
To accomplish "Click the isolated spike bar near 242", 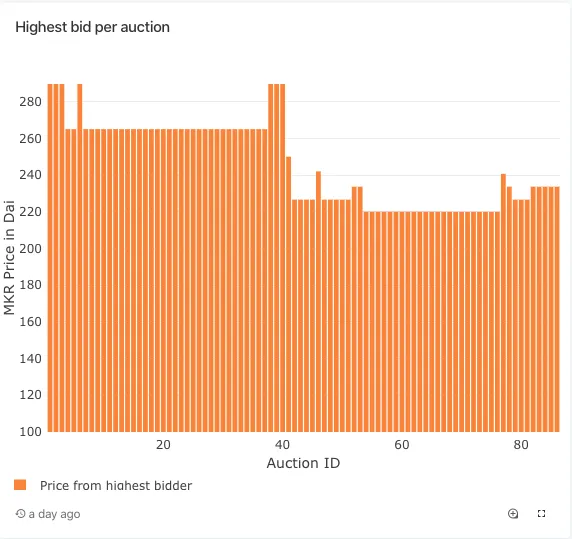I will [318, 302].
